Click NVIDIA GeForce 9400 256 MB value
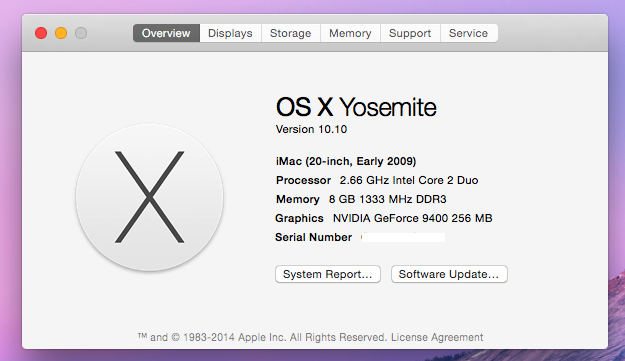The width and height of the screenshot is (625, 361). pos(413,218)
